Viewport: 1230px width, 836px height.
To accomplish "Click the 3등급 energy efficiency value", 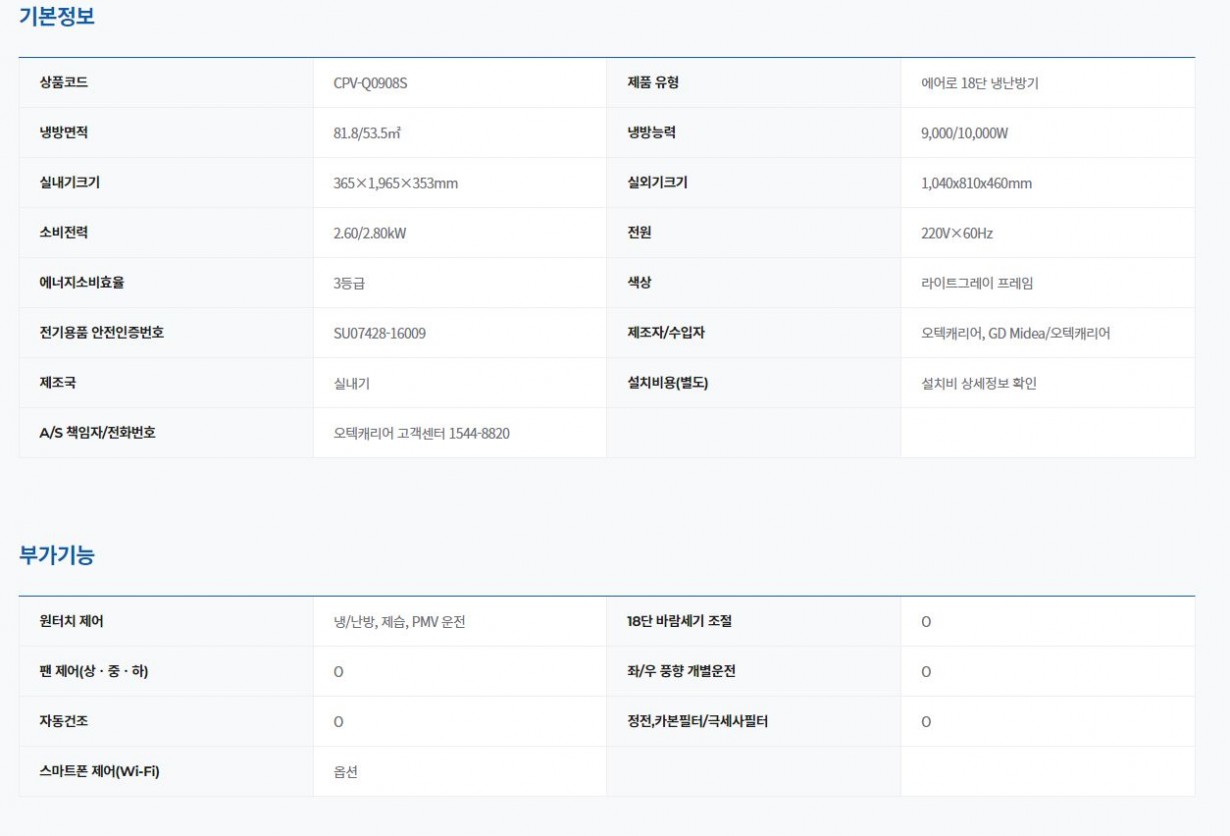I will pos(349,283).
